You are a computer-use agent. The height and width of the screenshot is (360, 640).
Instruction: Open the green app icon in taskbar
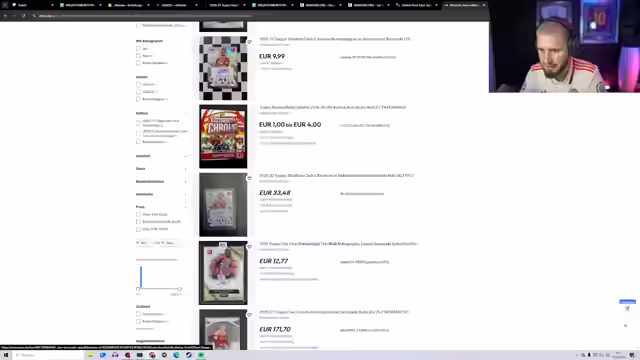pyautogui.click(x=201, y=355)
